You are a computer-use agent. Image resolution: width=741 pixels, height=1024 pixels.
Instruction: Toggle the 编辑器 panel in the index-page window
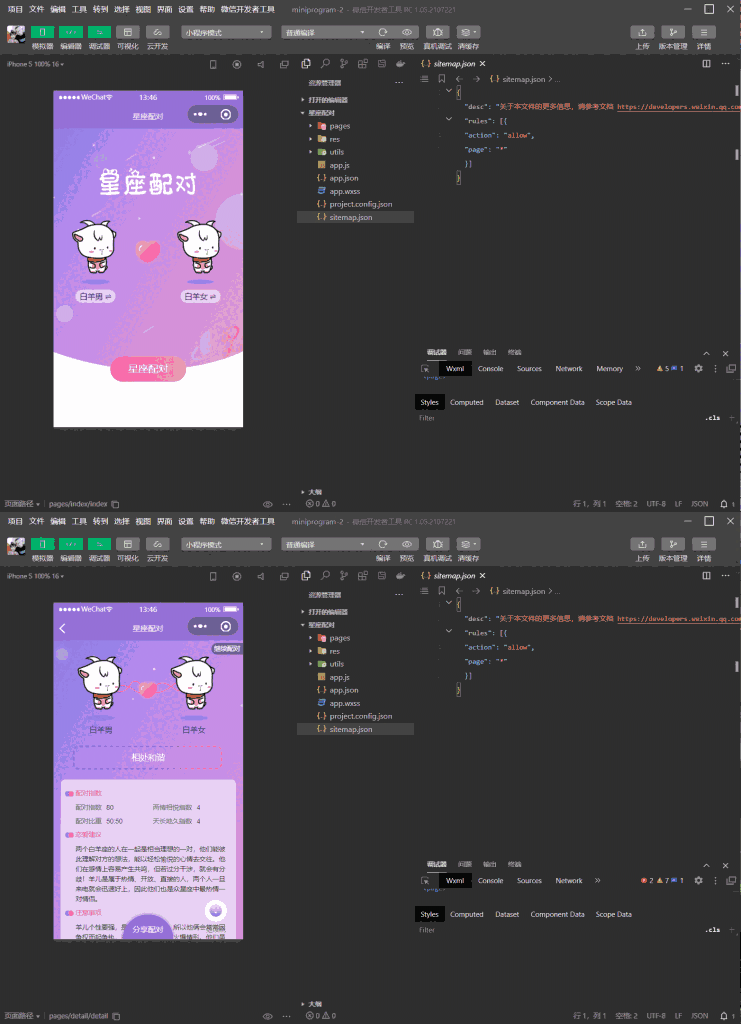[71, 32]
